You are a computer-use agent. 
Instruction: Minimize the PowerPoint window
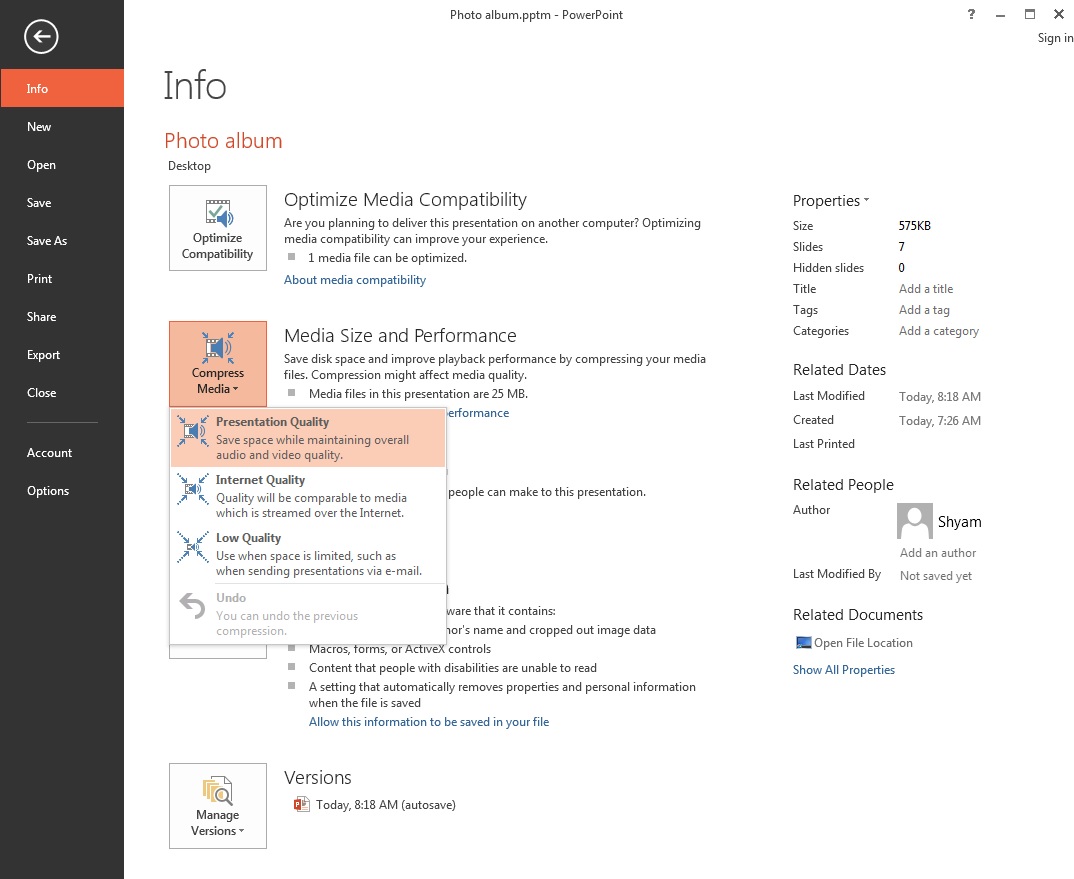[1000, 14]
